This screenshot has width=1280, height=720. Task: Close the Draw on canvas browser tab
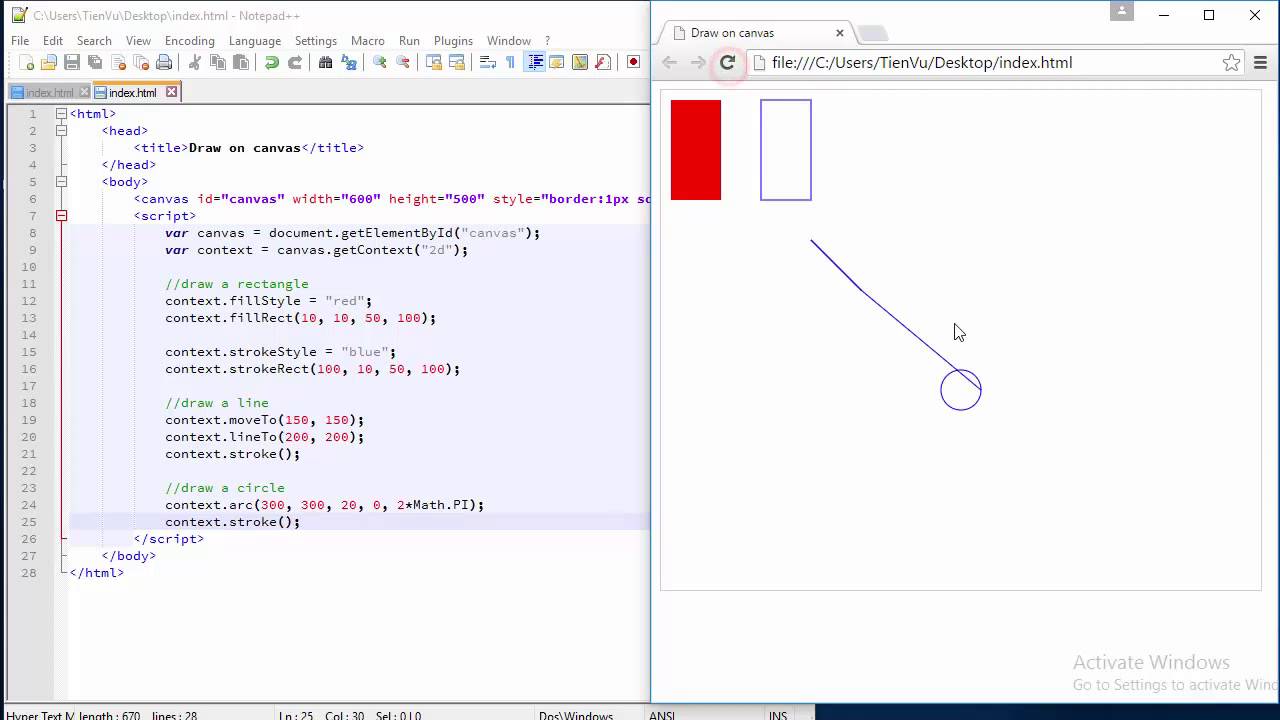tap(840, 33)
